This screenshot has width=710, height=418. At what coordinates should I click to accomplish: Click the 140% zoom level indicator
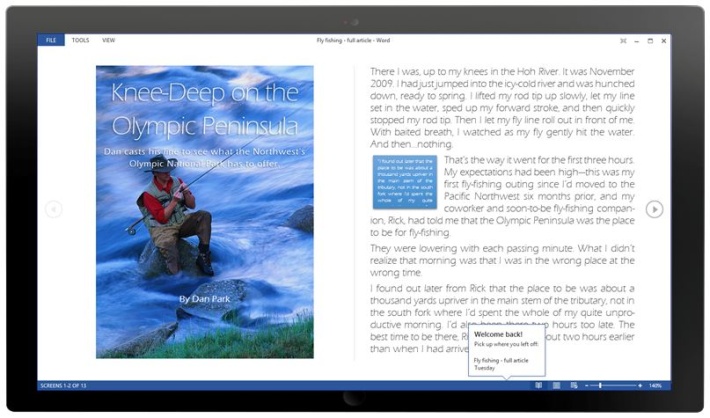tap(656, 385)
